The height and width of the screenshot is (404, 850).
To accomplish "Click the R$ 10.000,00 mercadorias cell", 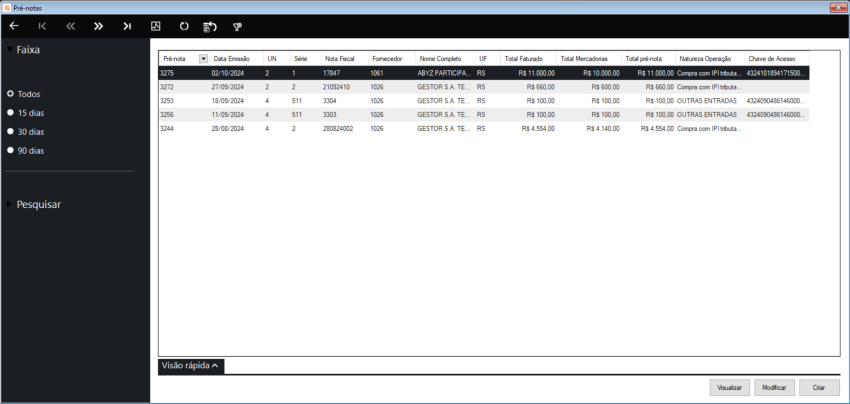I will pyautogui.click(x=601, y=73).
